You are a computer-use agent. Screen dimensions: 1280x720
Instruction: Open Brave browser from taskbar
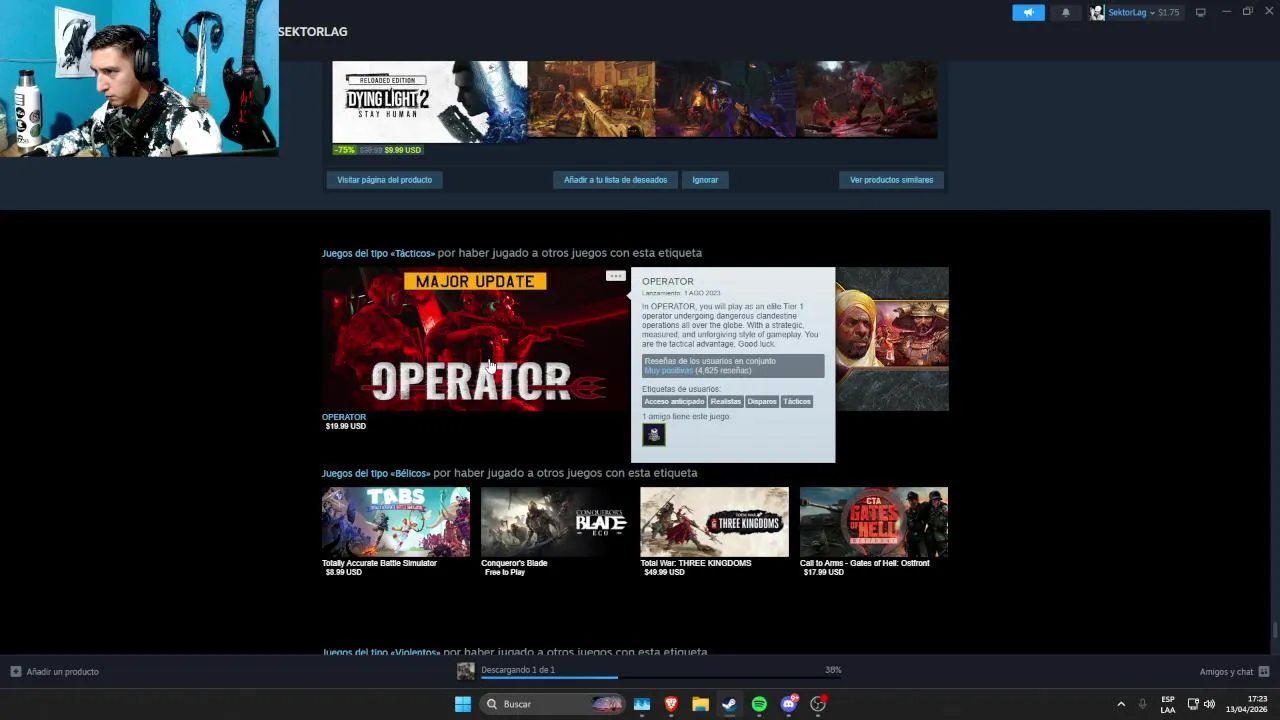click(671, 704)
